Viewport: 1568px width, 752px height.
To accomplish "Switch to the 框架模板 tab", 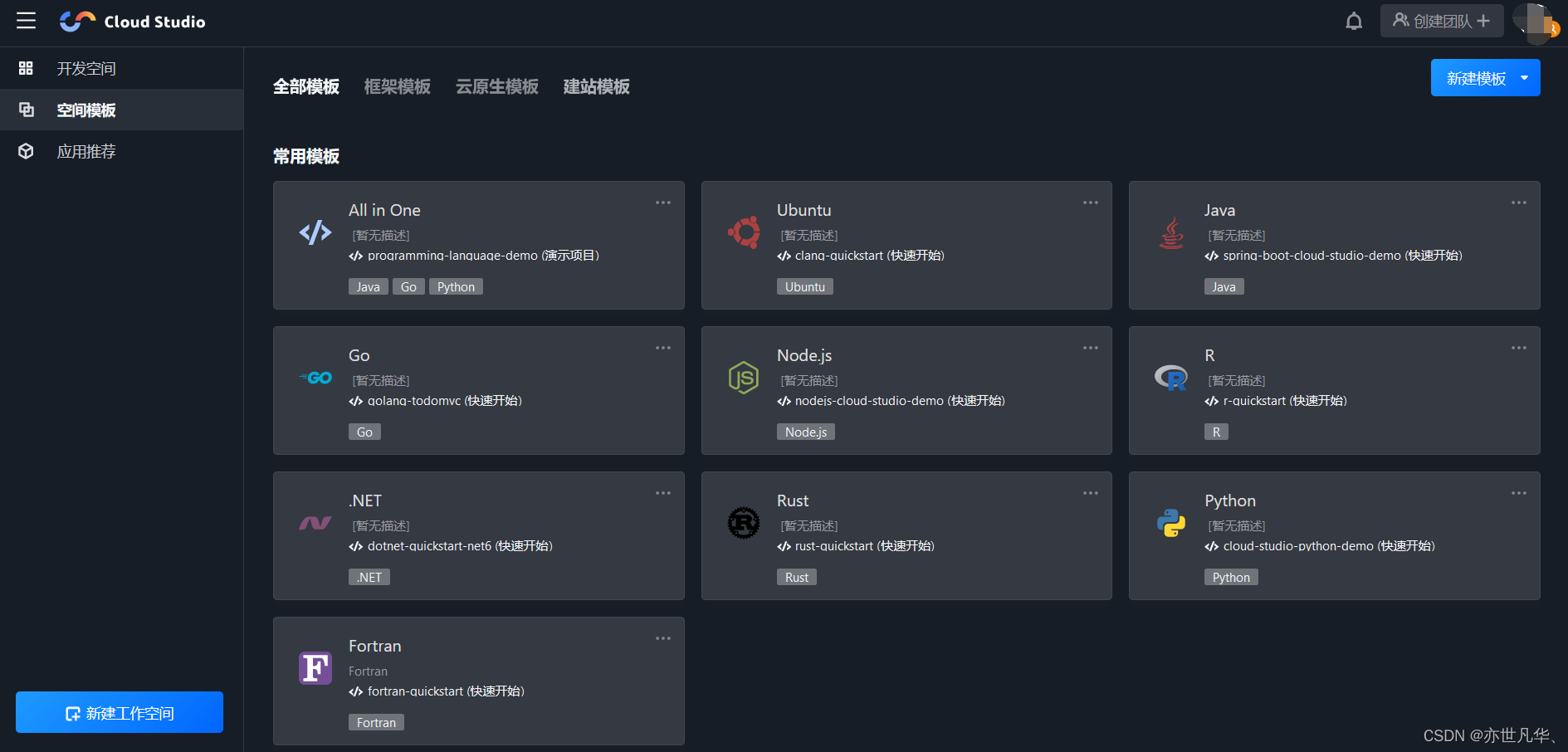I will (x=398, y=86).
